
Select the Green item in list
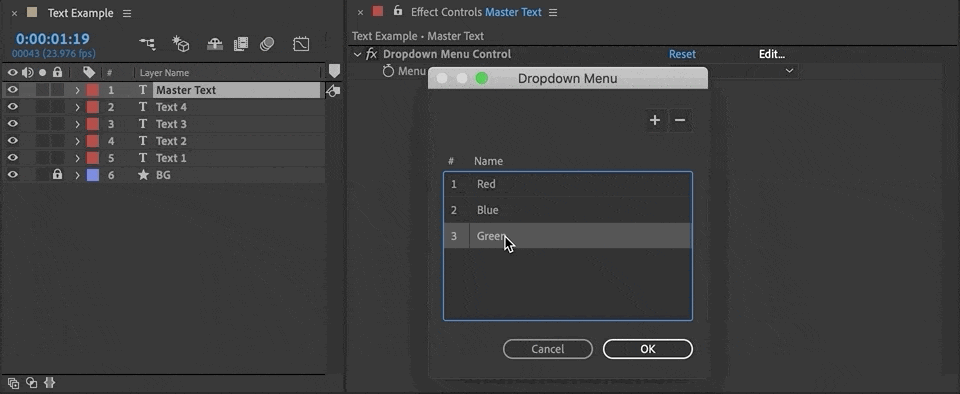point(568,236)
